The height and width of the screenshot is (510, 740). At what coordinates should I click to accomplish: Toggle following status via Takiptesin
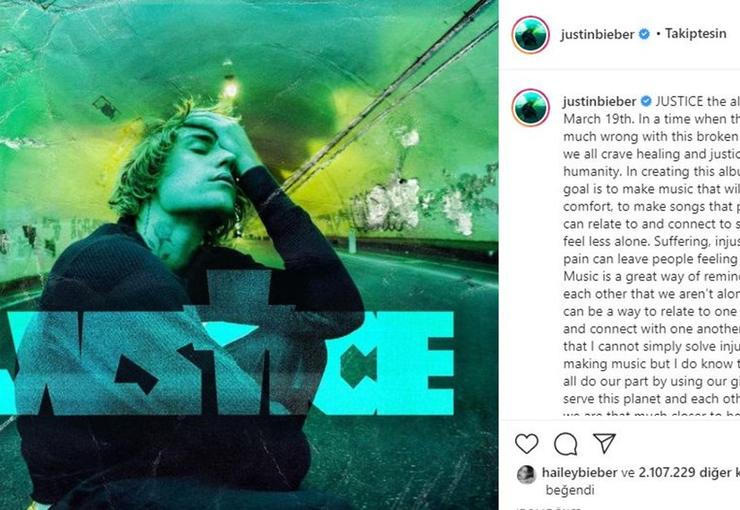coord(696,33)
